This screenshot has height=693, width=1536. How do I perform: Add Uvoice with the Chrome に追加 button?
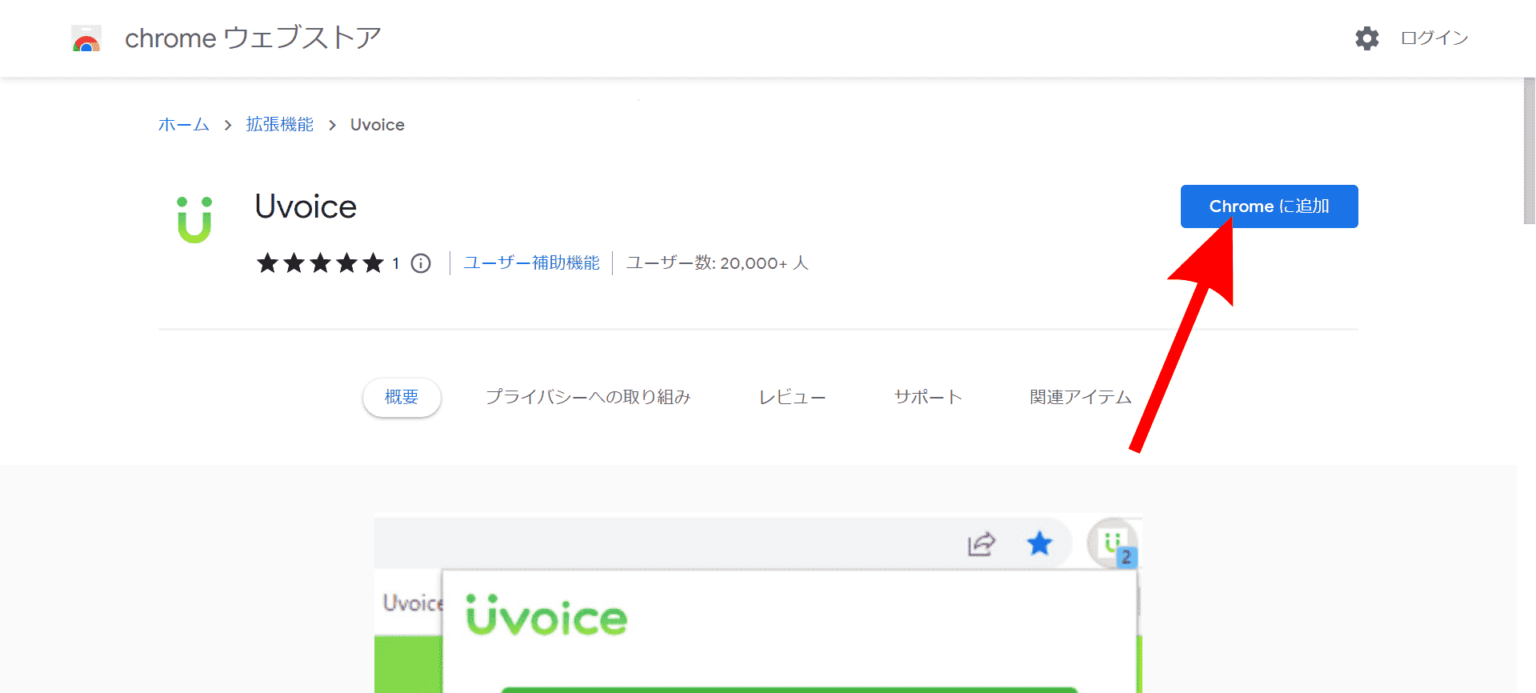coord(1268,206)
